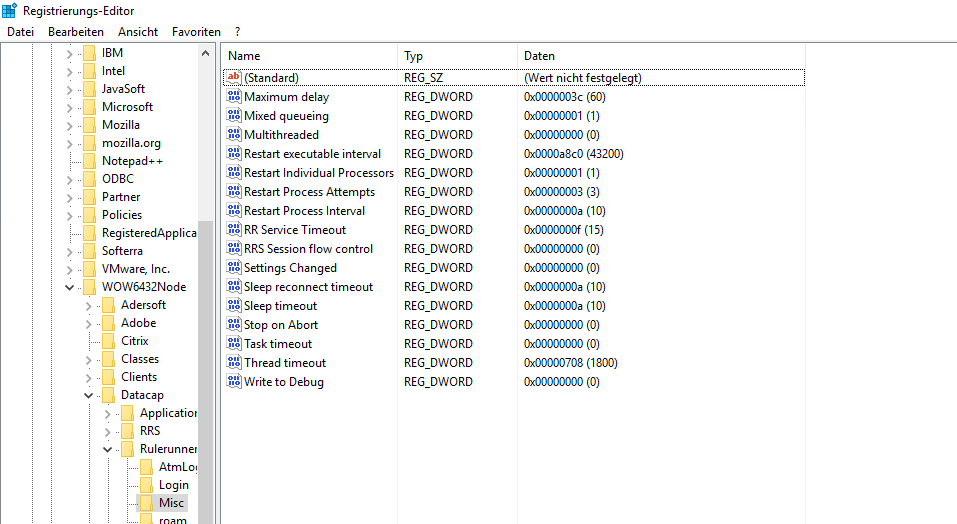Screen dimensions: 957x524
Task: Select the ODBC key
Action: pyautogui.click(x=117, y=179)
